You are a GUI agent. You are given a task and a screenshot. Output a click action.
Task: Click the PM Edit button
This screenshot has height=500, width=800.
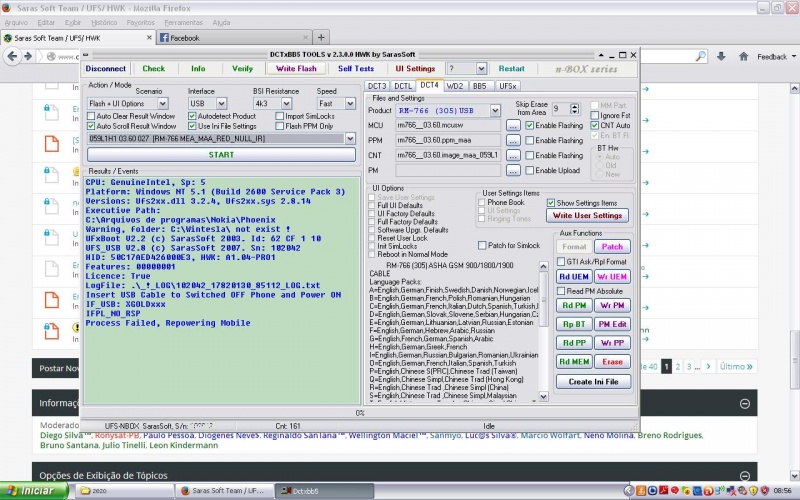612,324
